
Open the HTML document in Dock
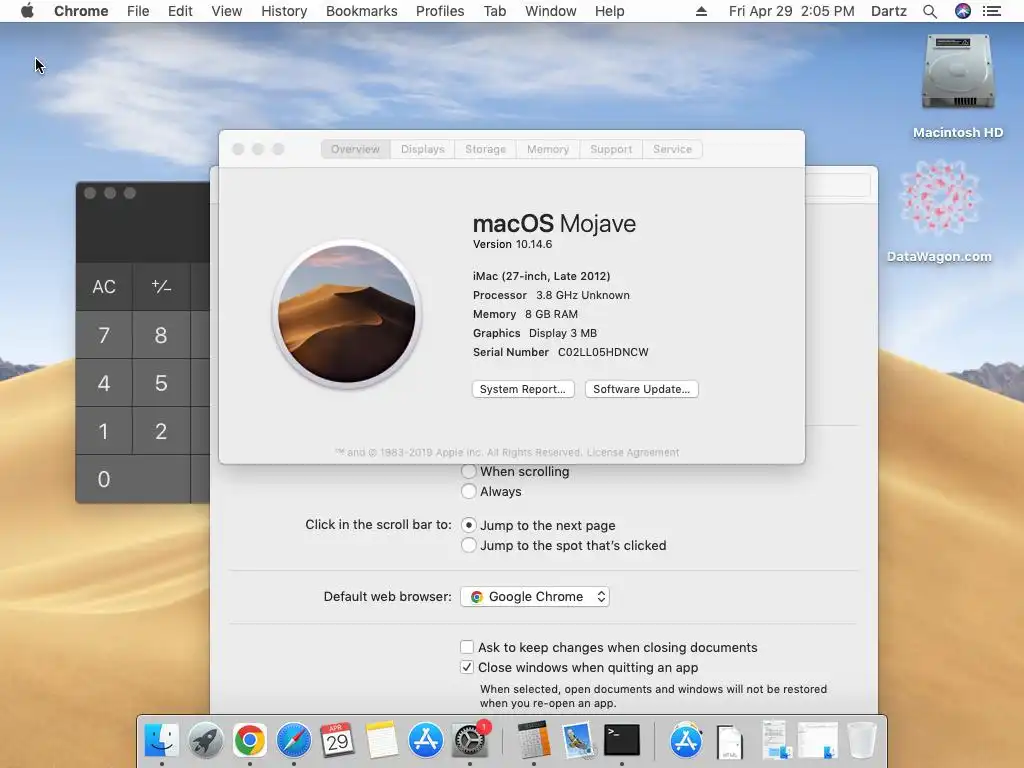[729, 742]
